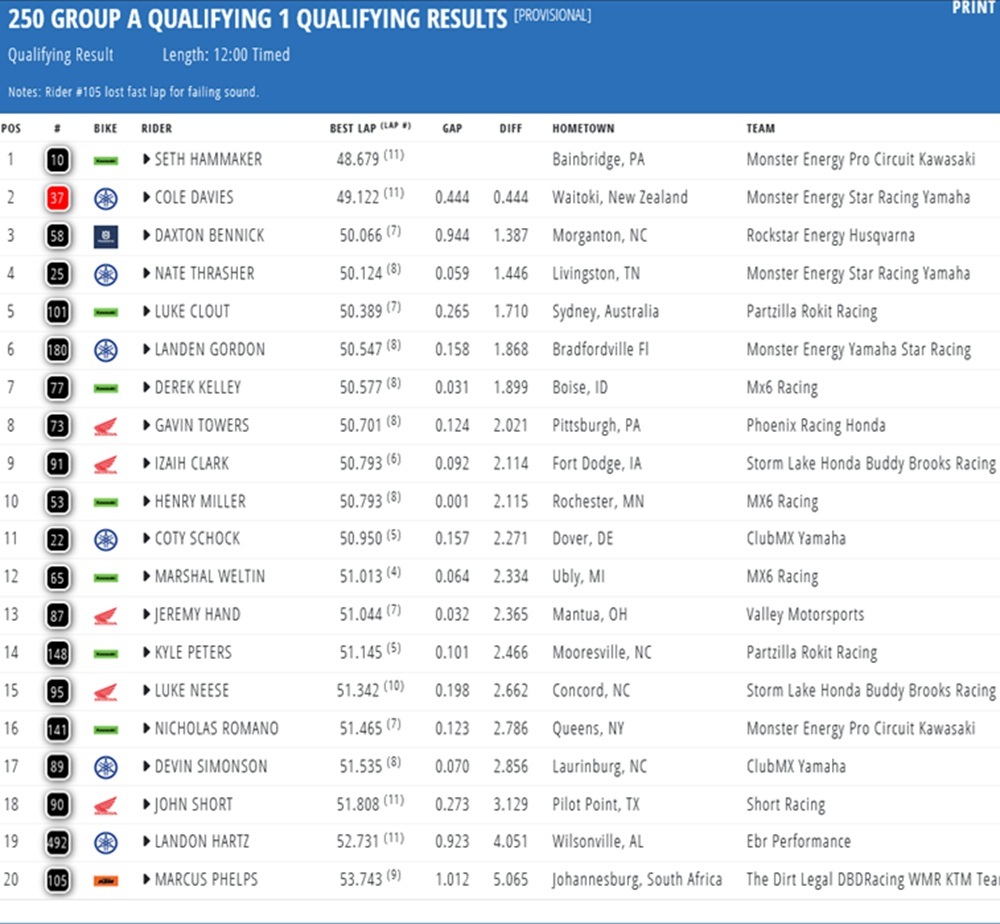The height and width of the screenshot is (924, 1000).
Task: Click rider name Landen Gordon
Action: [210, 350]
